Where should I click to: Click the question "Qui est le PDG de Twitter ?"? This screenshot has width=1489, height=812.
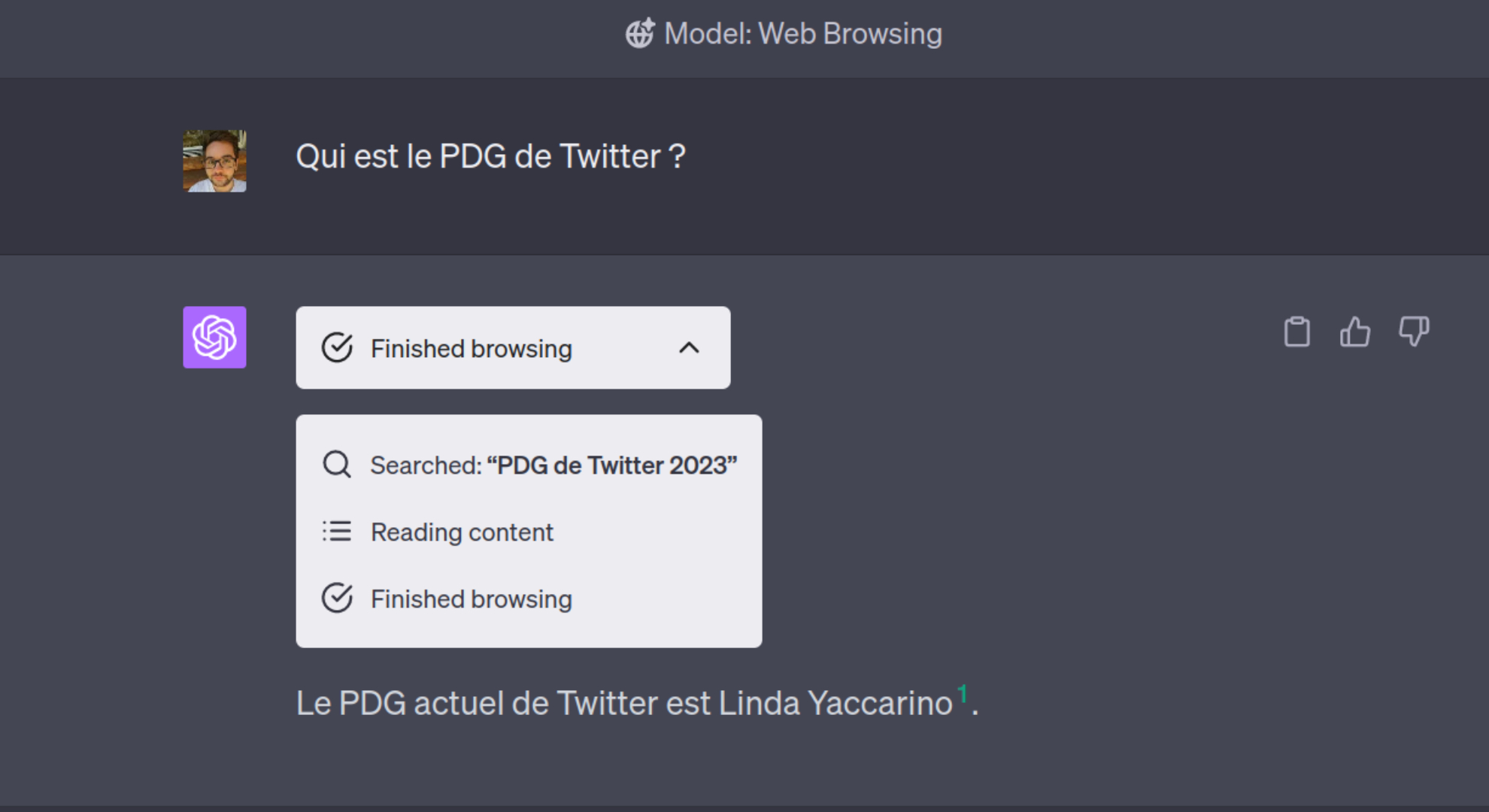coord(490,156)
